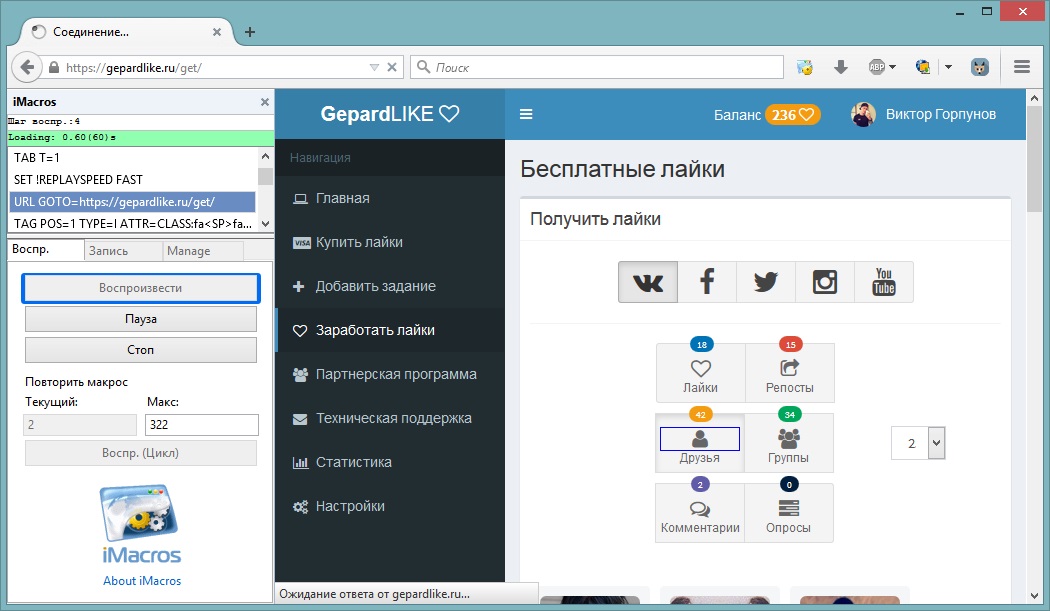Toggle the hamburger sidebar menu icon
The height and width of the screenshot is (611, 1050).
tap(526, 115)
